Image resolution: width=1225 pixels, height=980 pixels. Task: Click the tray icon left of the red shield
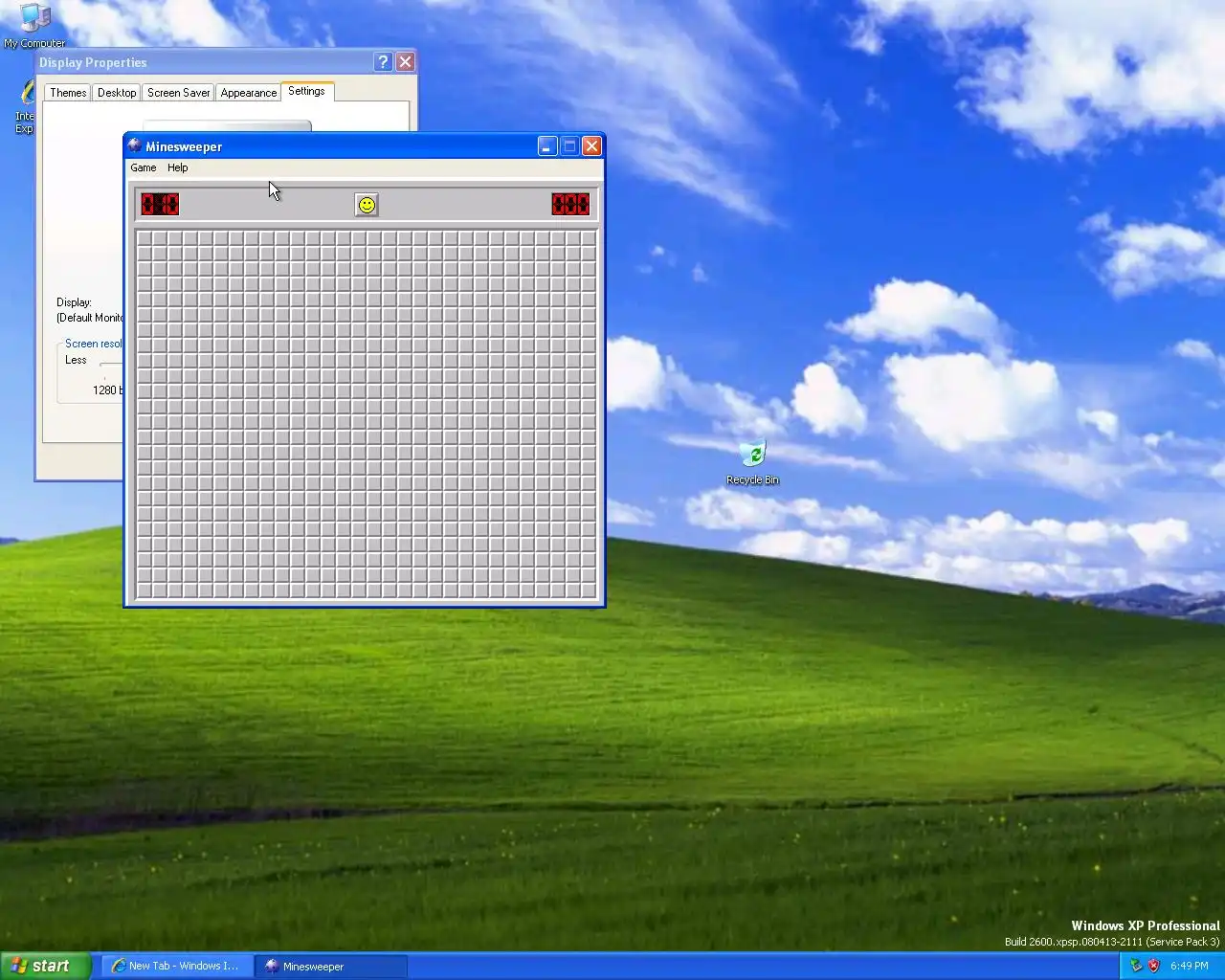[x=1136, y=966]
